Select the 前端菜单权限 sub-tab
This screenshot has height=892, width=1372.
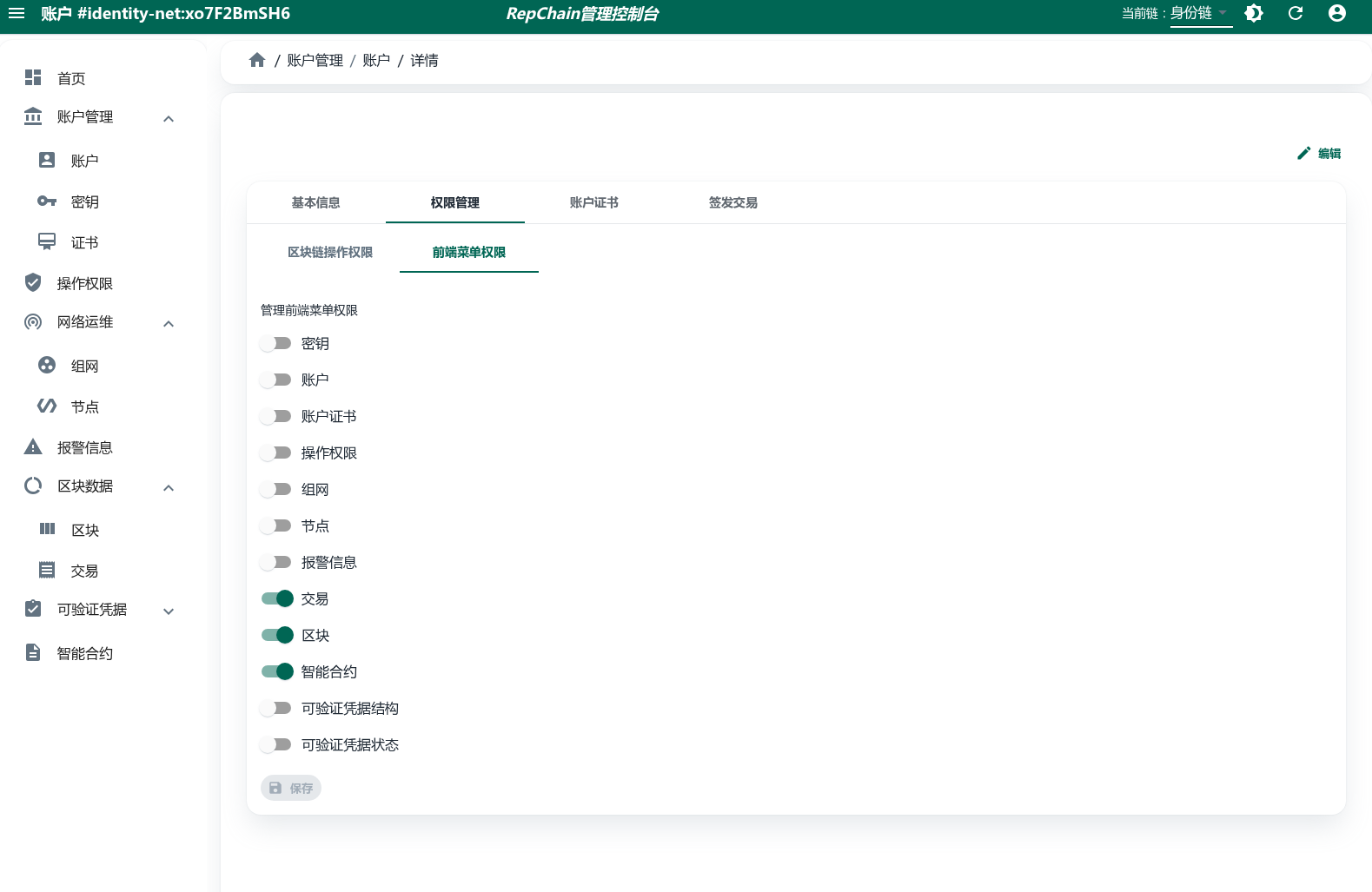pyautogui.click(x=469, y=252)
